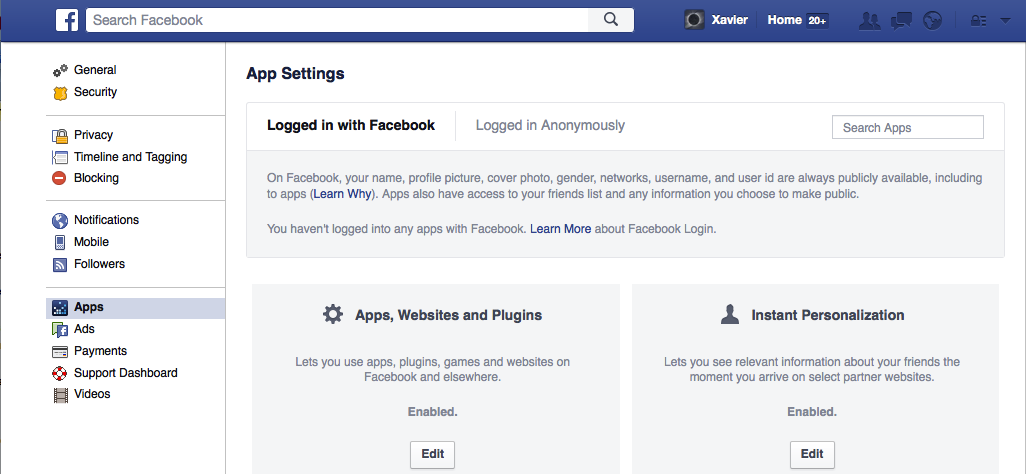This screenshot has width=1026, height=474.
Task: Open Security settings in the sidebar
Action: click(95, 92)
